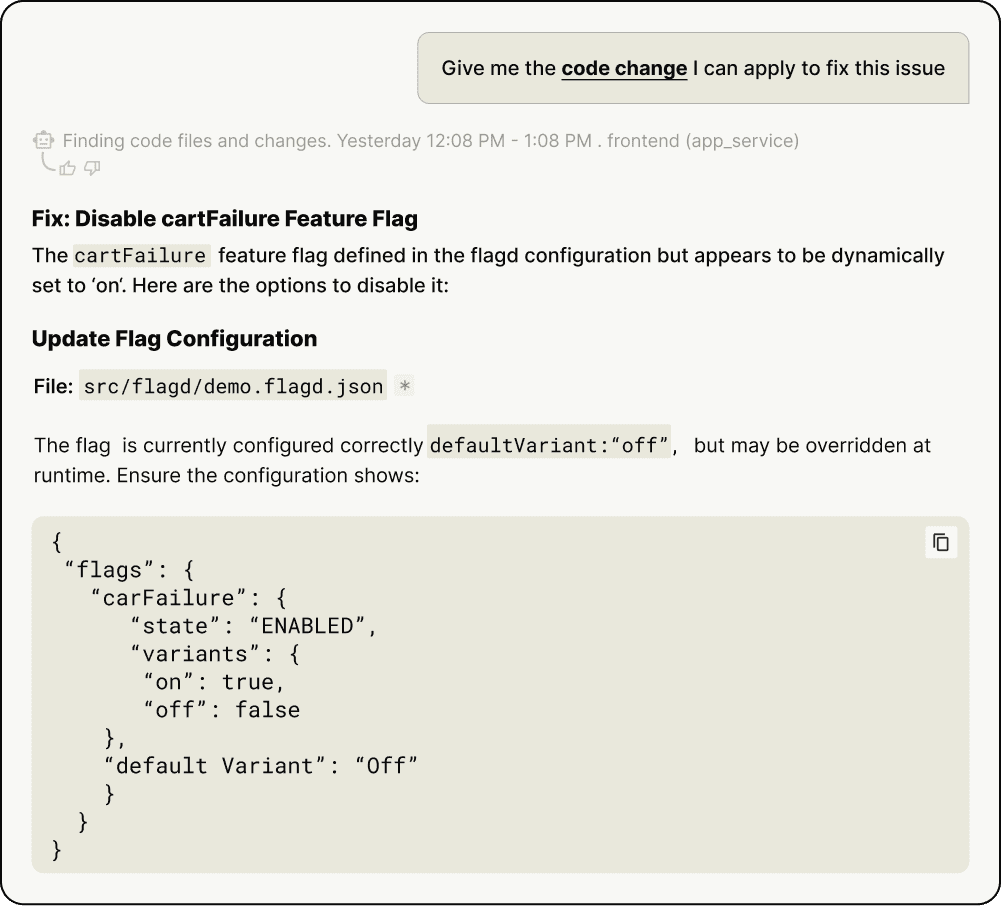
Task: Give the response a thumbs down
Action: coord(92,168)
